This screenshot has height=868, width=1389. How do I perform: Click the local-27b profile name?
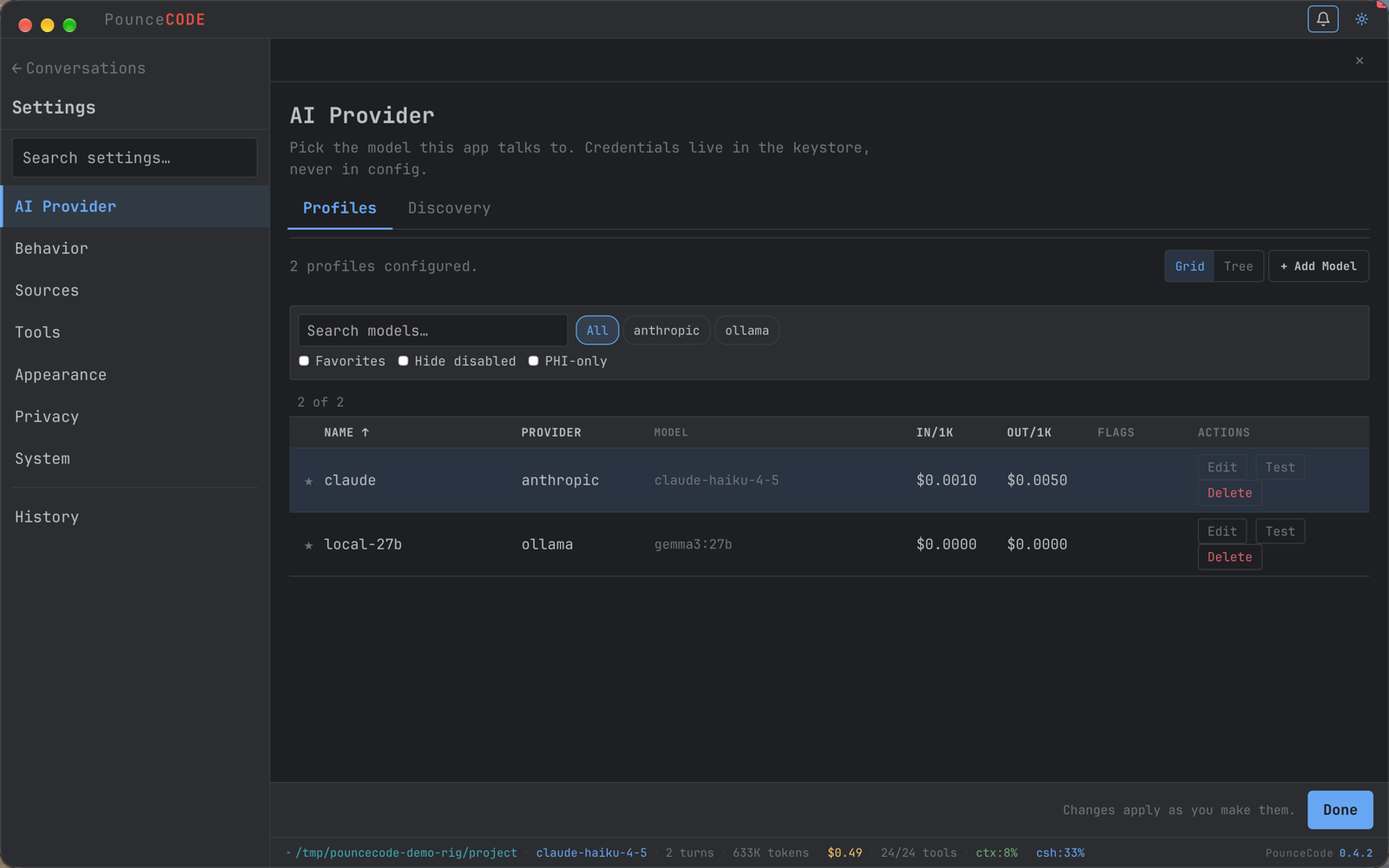363,545
